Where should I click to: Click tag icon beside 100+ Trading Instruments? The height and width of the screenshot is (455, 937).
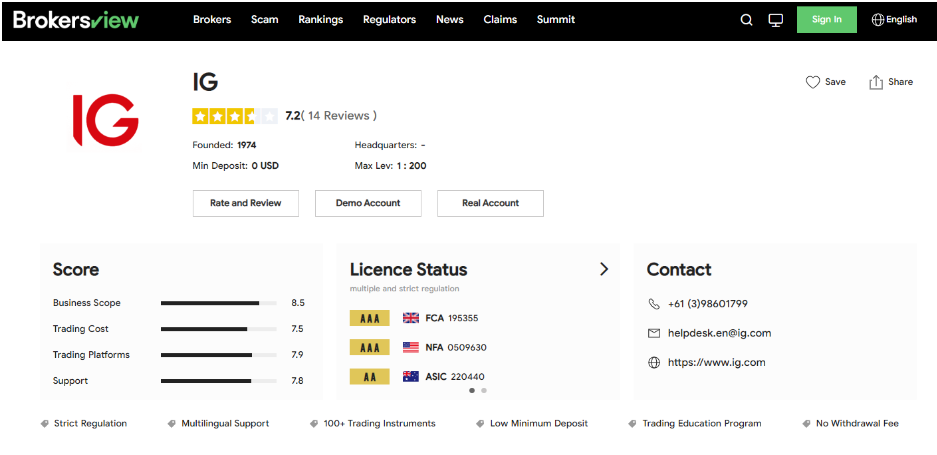314,423
